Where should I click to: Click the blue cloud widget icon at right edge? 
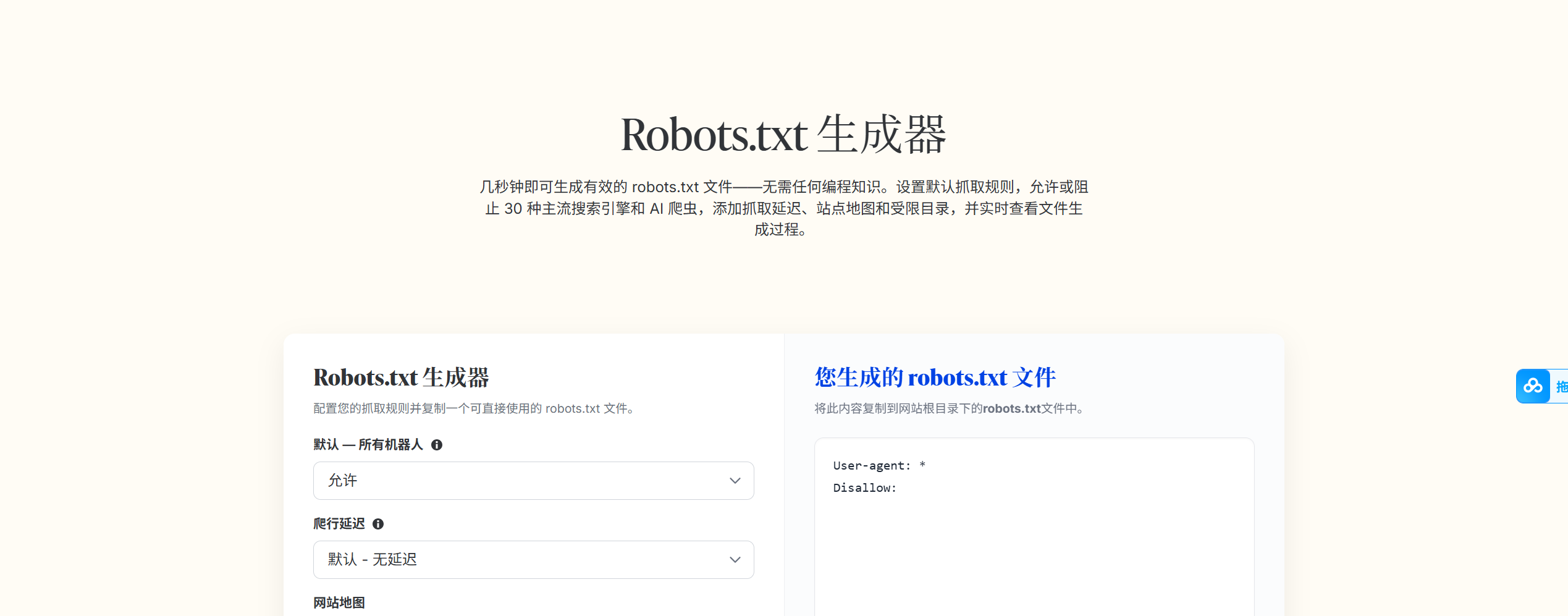click(x=1533, y=386)
